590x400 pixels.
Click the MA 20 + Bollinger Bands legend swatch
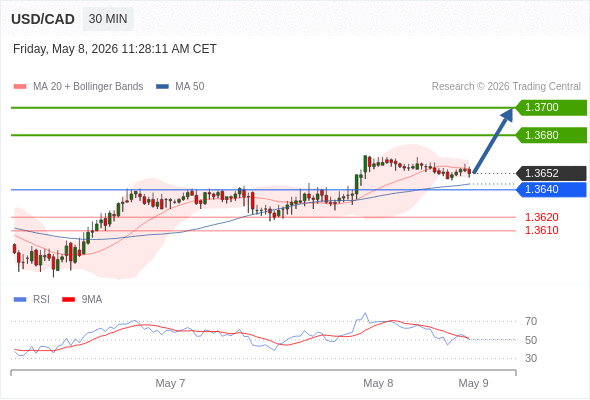pos(20,87)
